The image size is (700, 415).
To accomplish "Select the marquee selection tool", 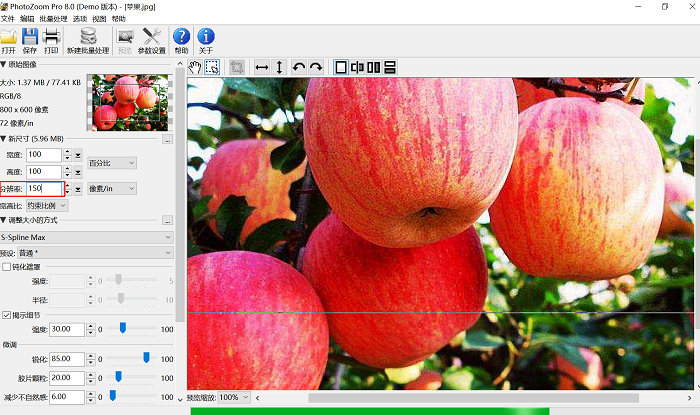I will (212, 67).
